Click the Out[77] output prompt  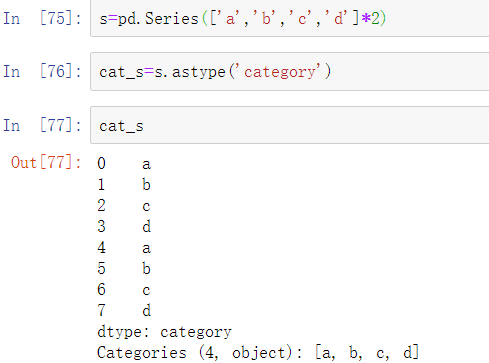(x=46, y=163)
